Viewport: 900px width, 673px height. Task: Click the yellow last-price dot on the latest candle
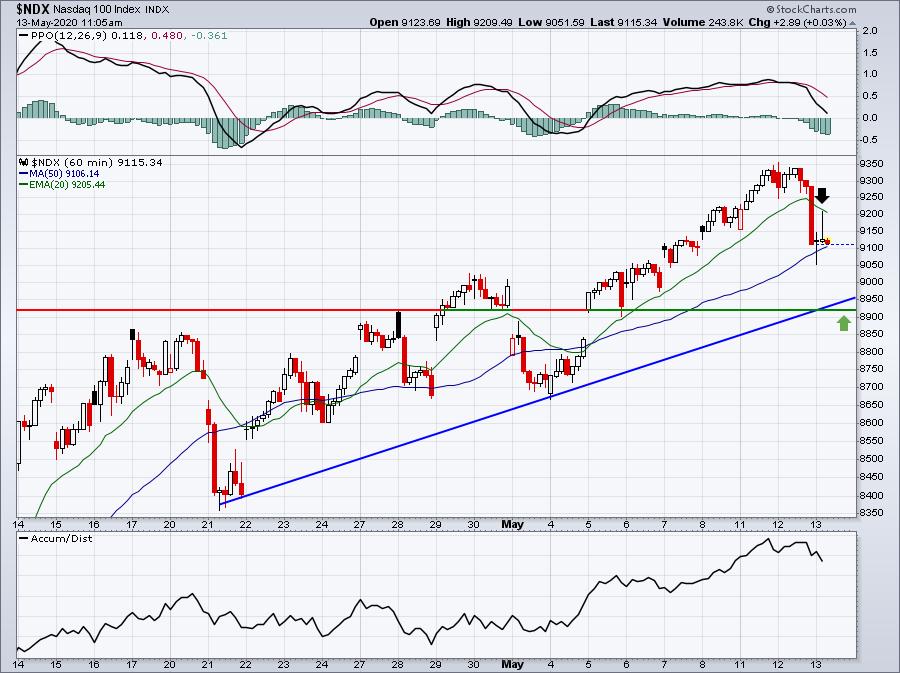point(827,242)
